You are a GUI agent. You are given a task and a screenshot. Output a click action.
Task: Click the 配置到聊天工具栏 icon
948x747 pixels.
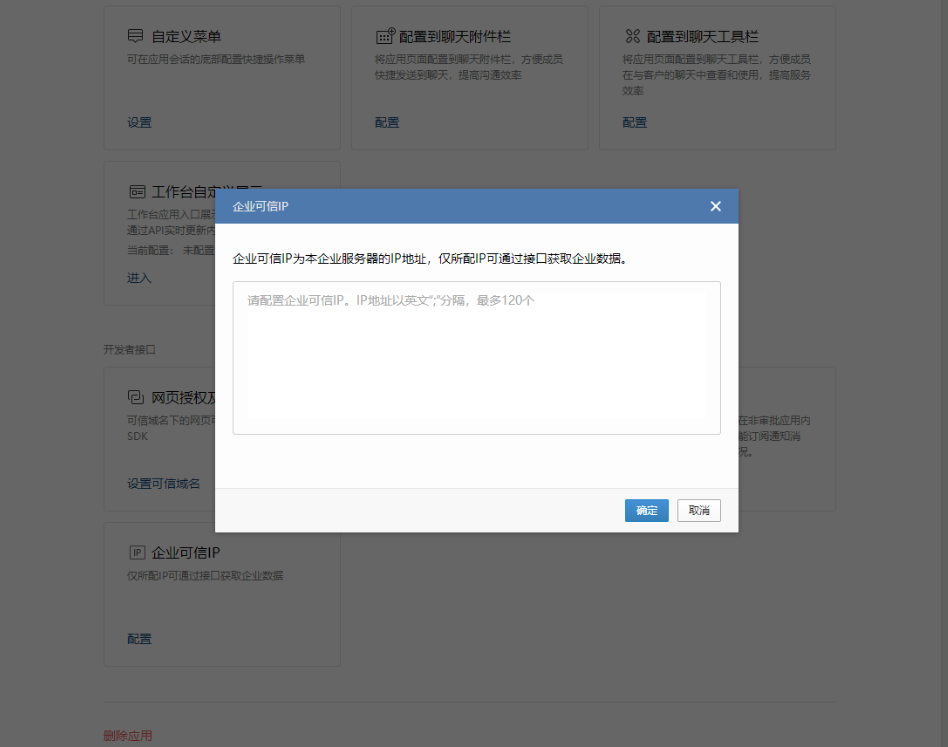(632, 36)
